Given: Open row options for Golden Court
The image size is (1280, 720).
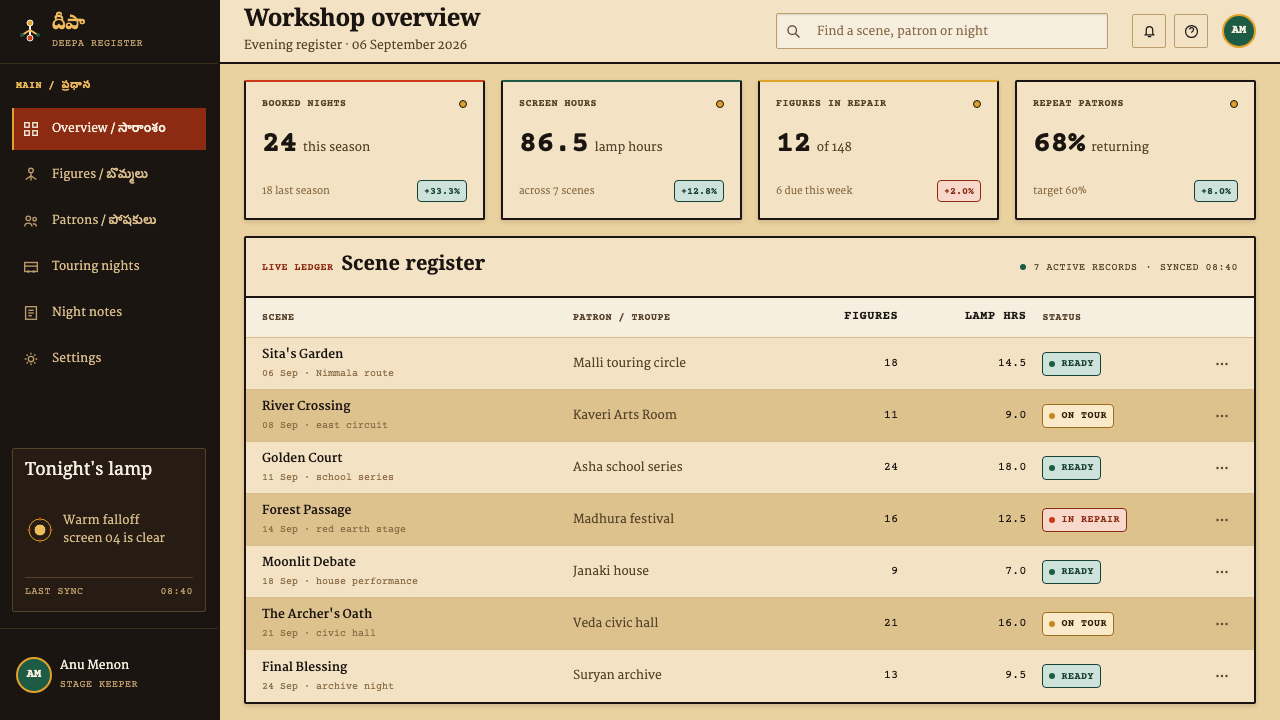Looking at the screenshot, I should coord(1222,468).
